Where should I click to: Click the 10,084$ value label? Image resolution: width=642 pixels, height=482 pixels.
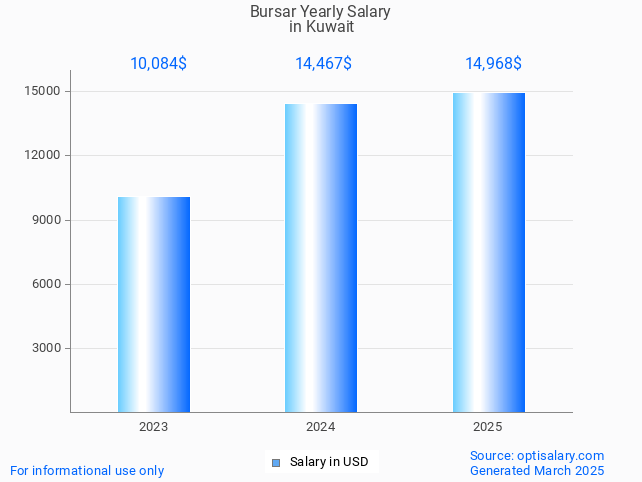click(x=158, y=64)
